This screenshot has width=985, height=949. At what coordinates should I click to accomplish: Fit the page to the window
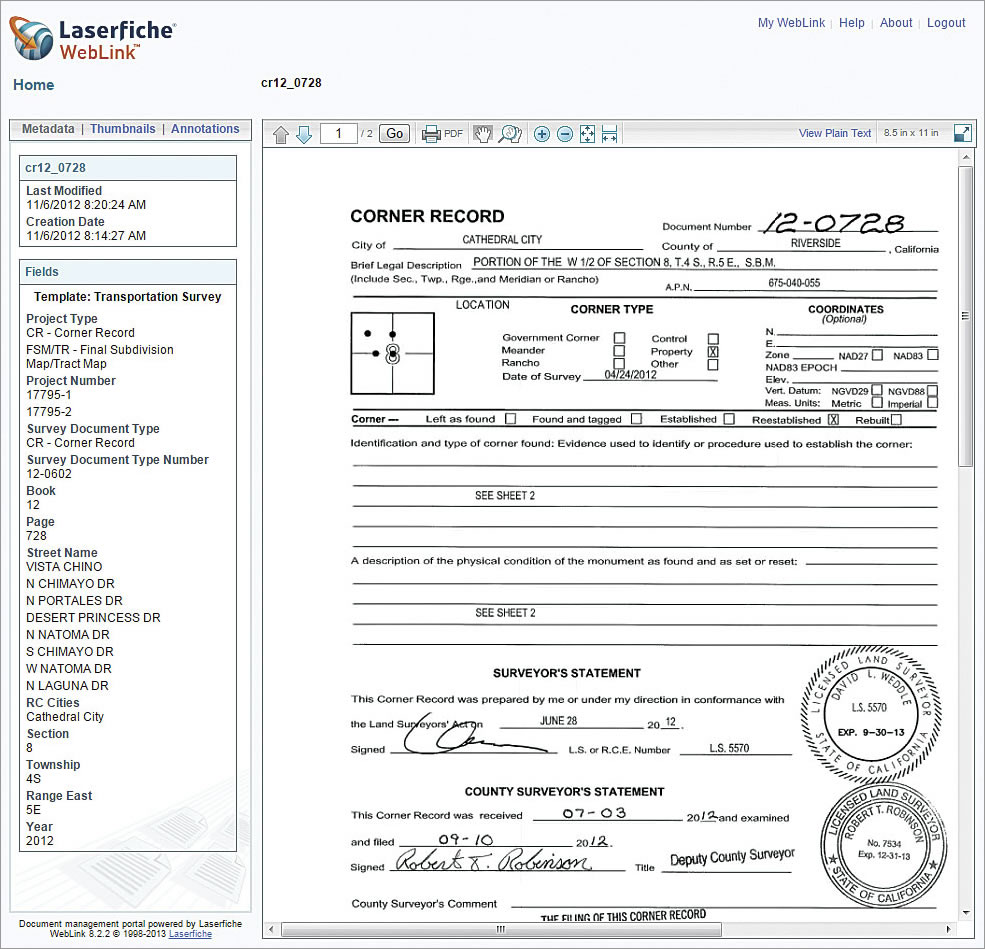point(587,134)
